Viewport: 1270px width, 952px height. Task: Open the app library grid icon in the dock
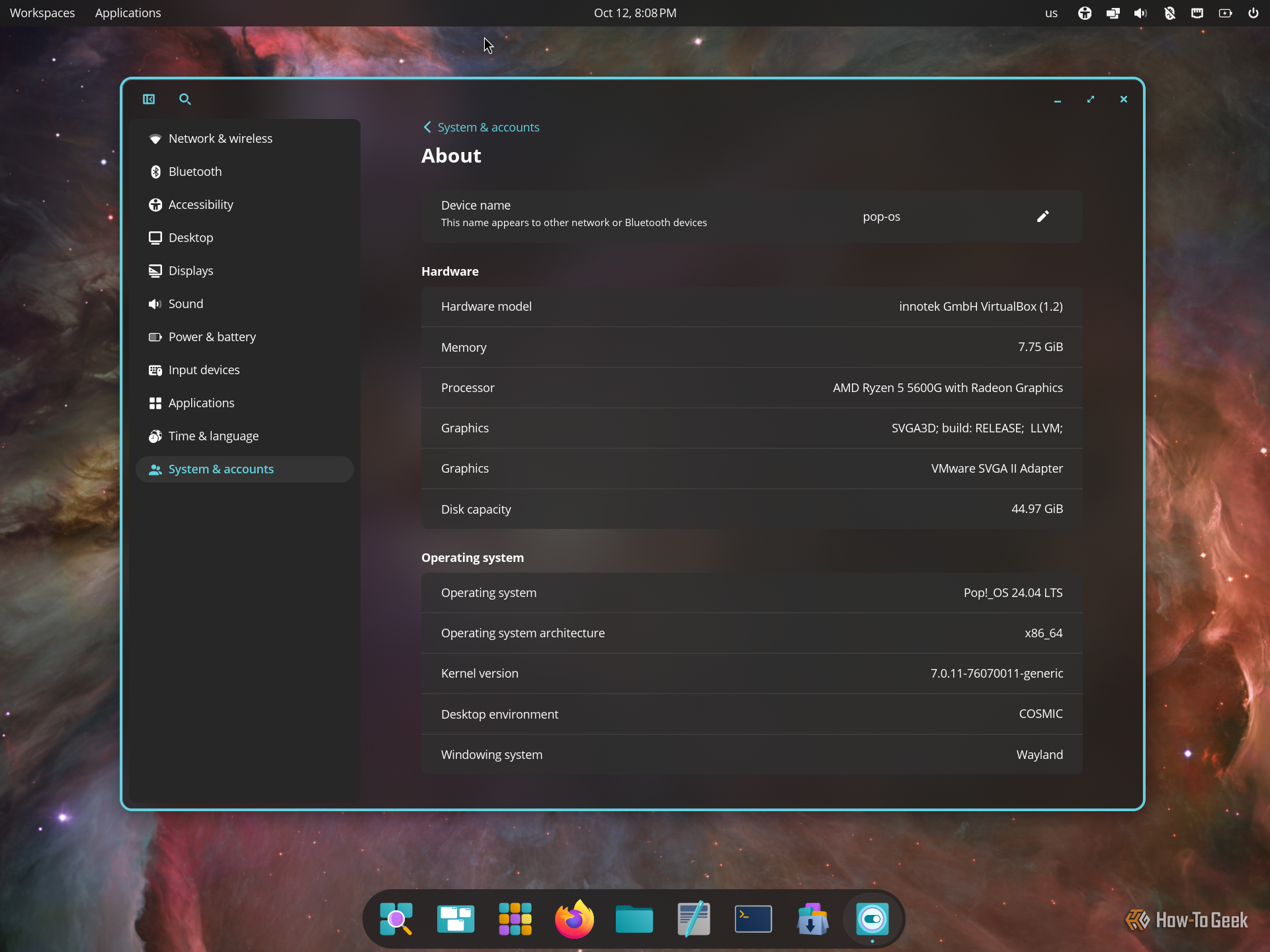click(x=515, y=919)
